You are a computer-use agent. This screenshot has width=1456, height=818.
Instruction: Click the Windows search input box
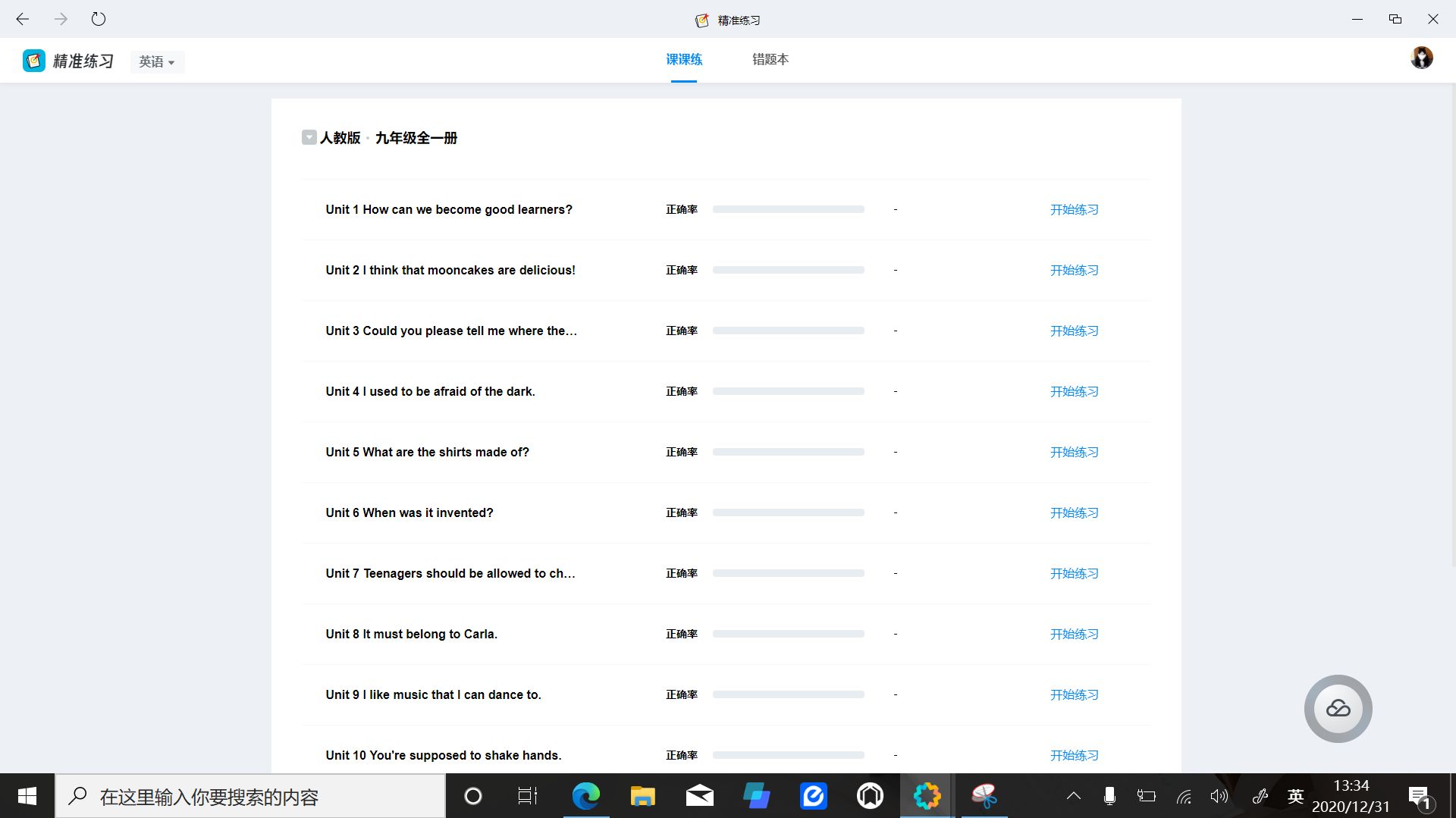(x=250, y=796)
